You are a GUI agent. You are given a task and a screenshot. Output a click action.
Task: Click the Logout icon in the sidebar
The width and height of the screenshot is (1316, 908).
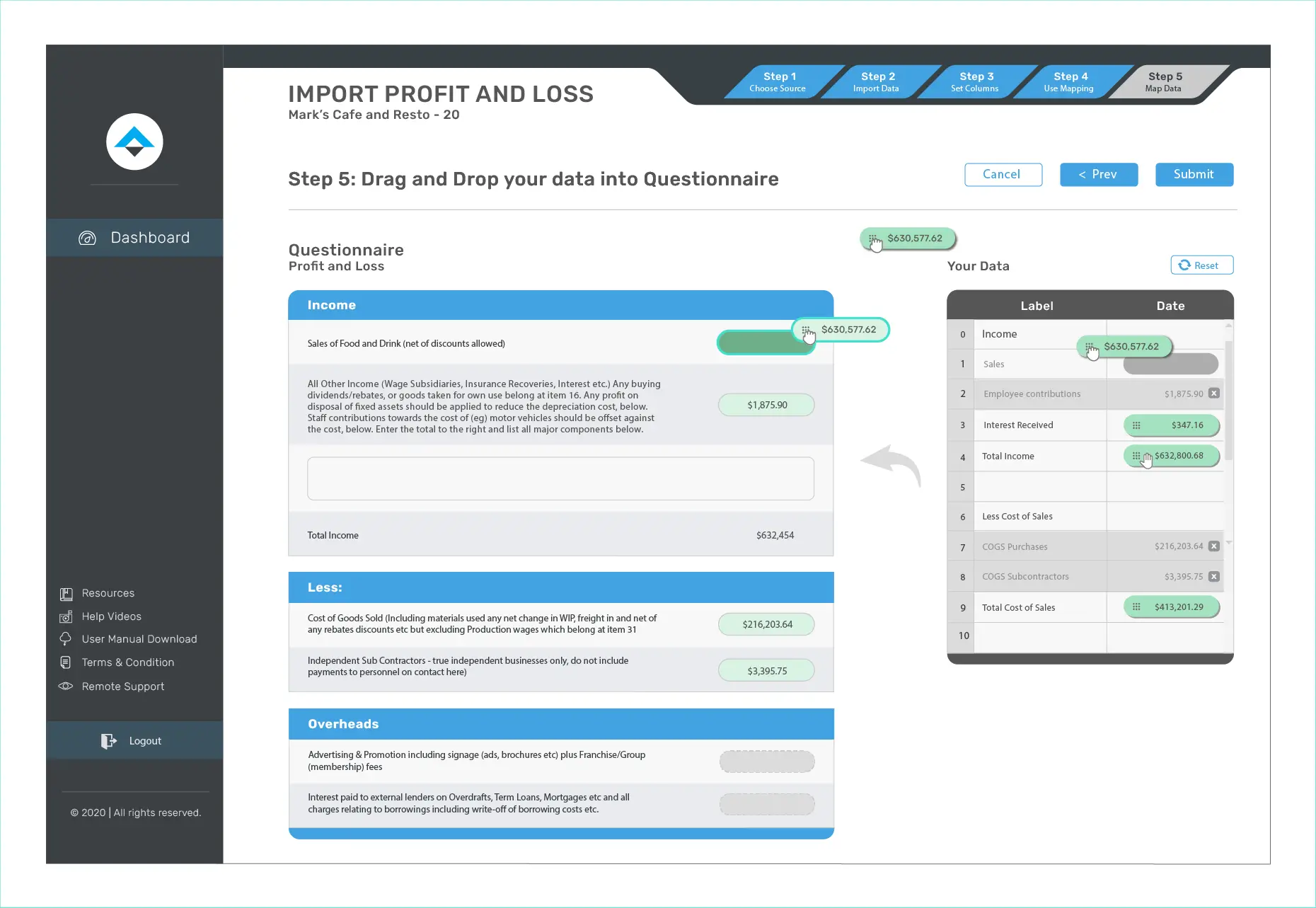pyautogui.click(x=108, y=741)
